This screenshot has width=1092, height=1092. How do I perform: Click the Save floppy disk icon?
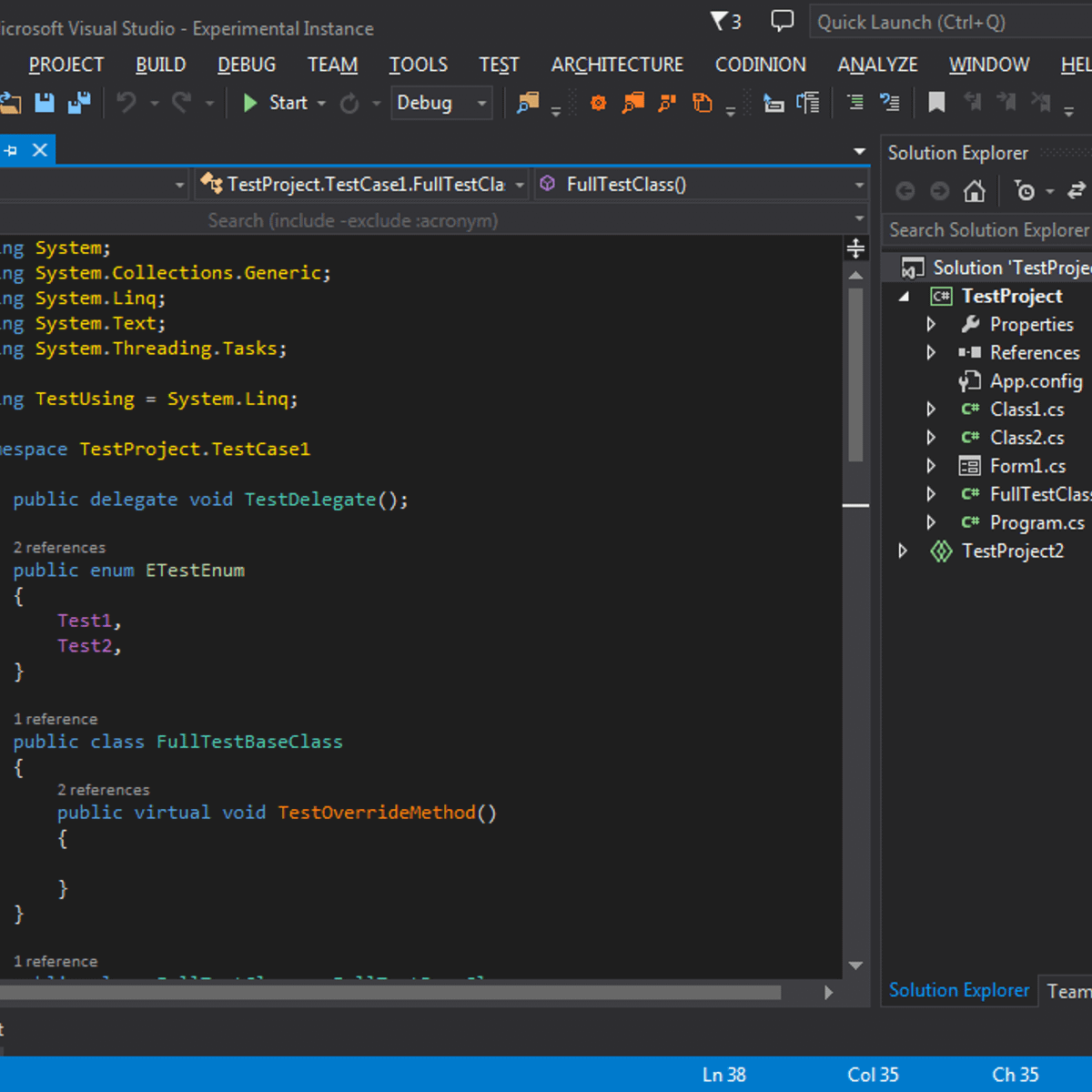[44, 103]
